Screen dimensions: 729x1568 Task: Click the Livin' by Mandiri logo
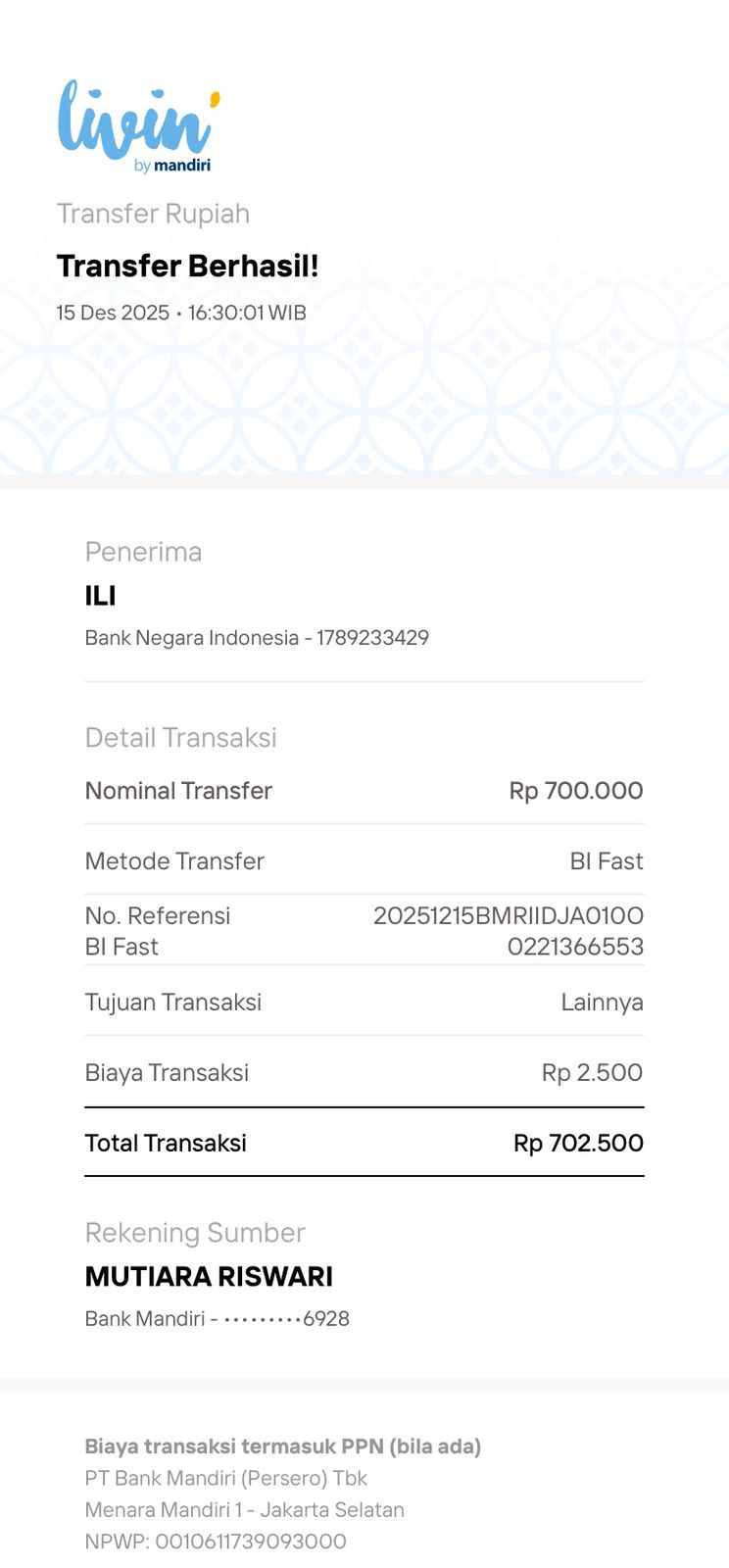(138, 126)
